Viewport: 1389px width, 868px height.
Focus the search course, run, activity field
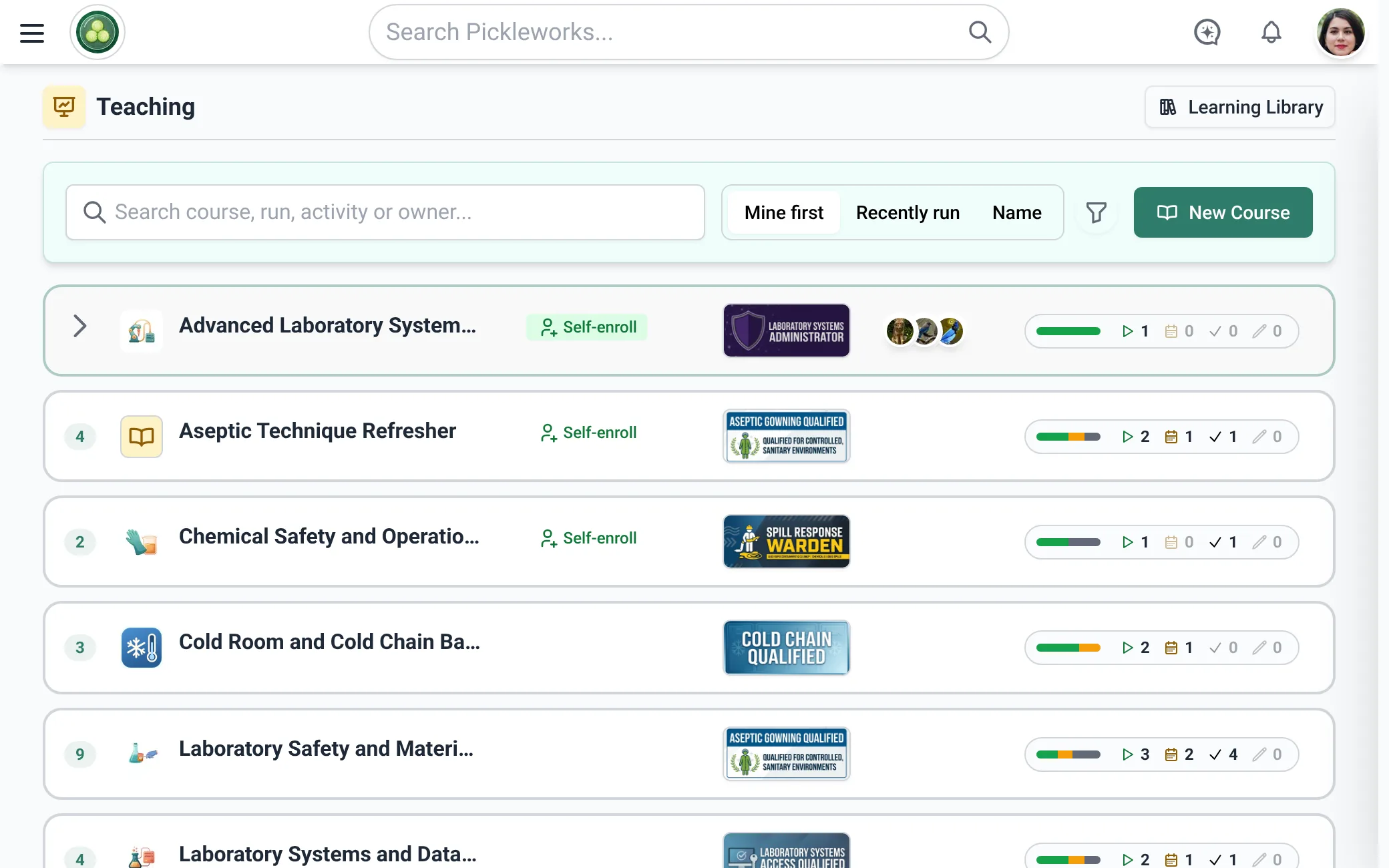[x=385, y=212]
